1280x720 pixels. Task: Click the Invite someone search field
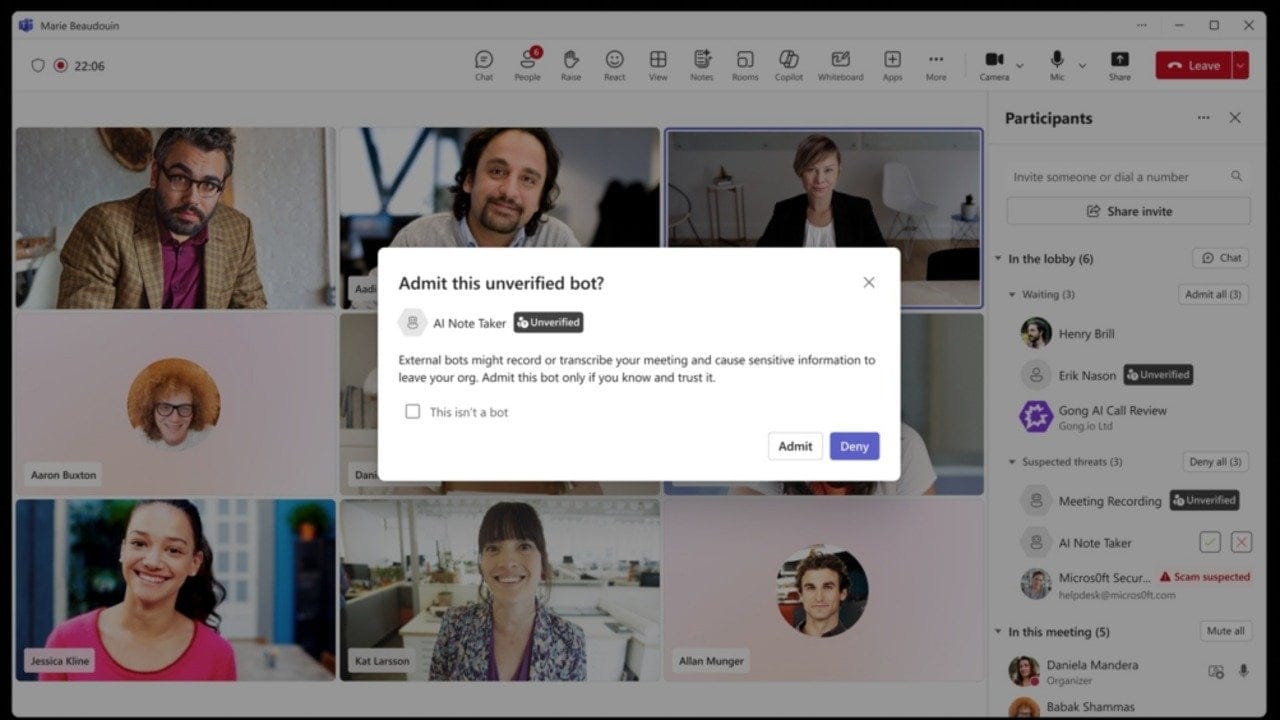[1128, 176]
